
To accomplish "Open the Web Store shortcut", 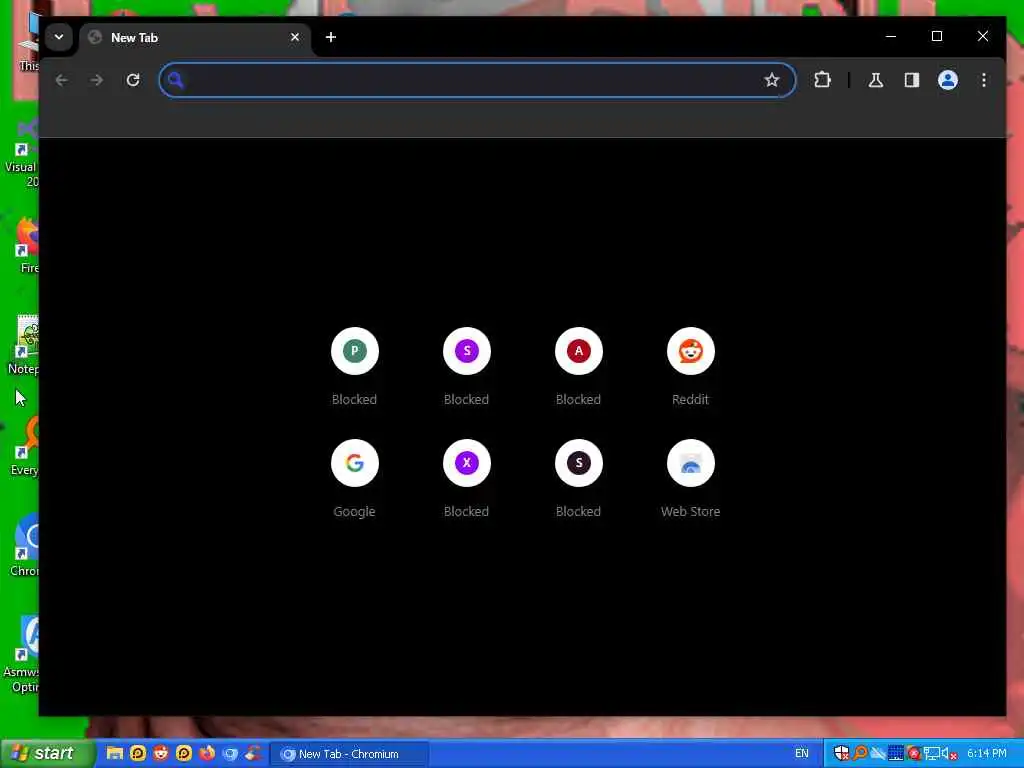I will 690,479.
